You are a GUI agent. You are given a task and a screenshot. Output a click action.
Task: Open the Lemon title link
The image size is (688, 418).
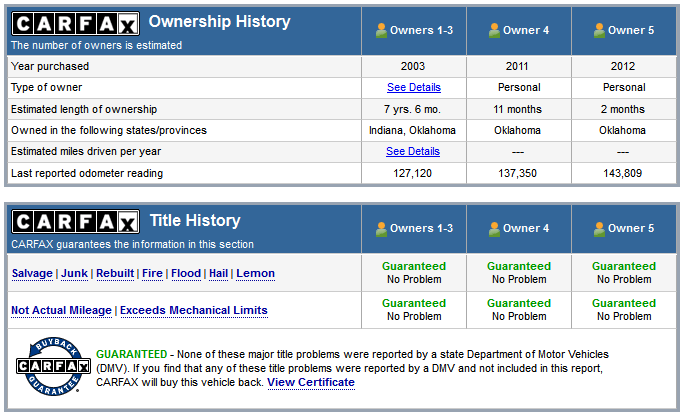pyautogui.click(x=255, y=273)
